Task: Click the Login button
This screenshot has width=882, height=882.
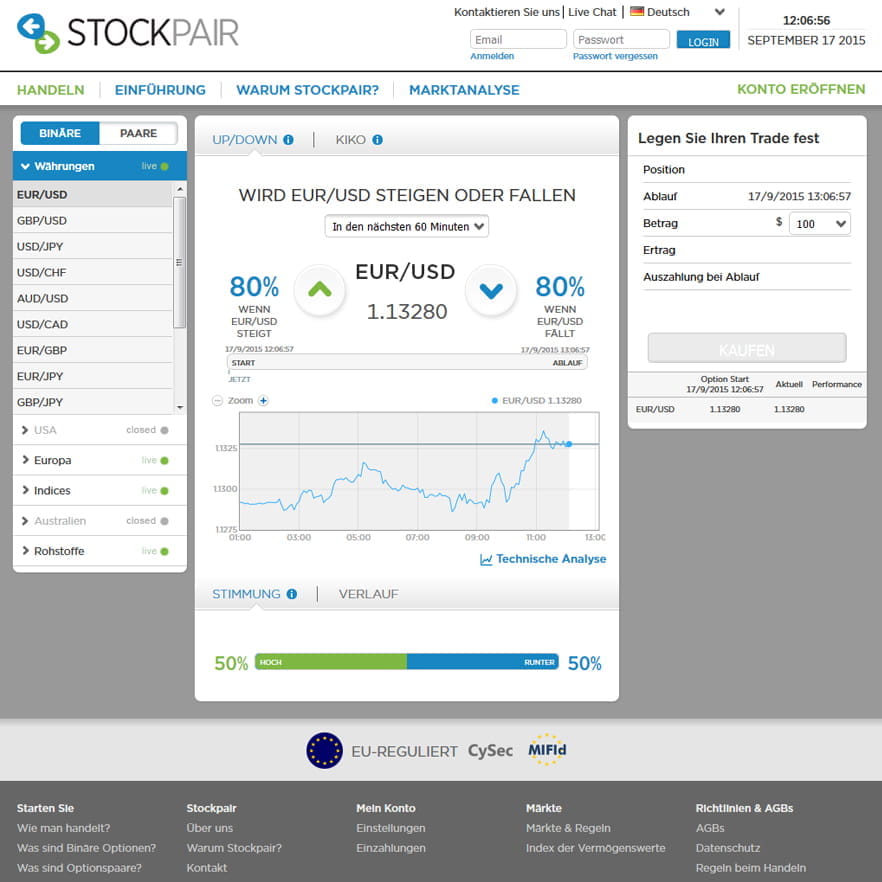Action: 703,40
